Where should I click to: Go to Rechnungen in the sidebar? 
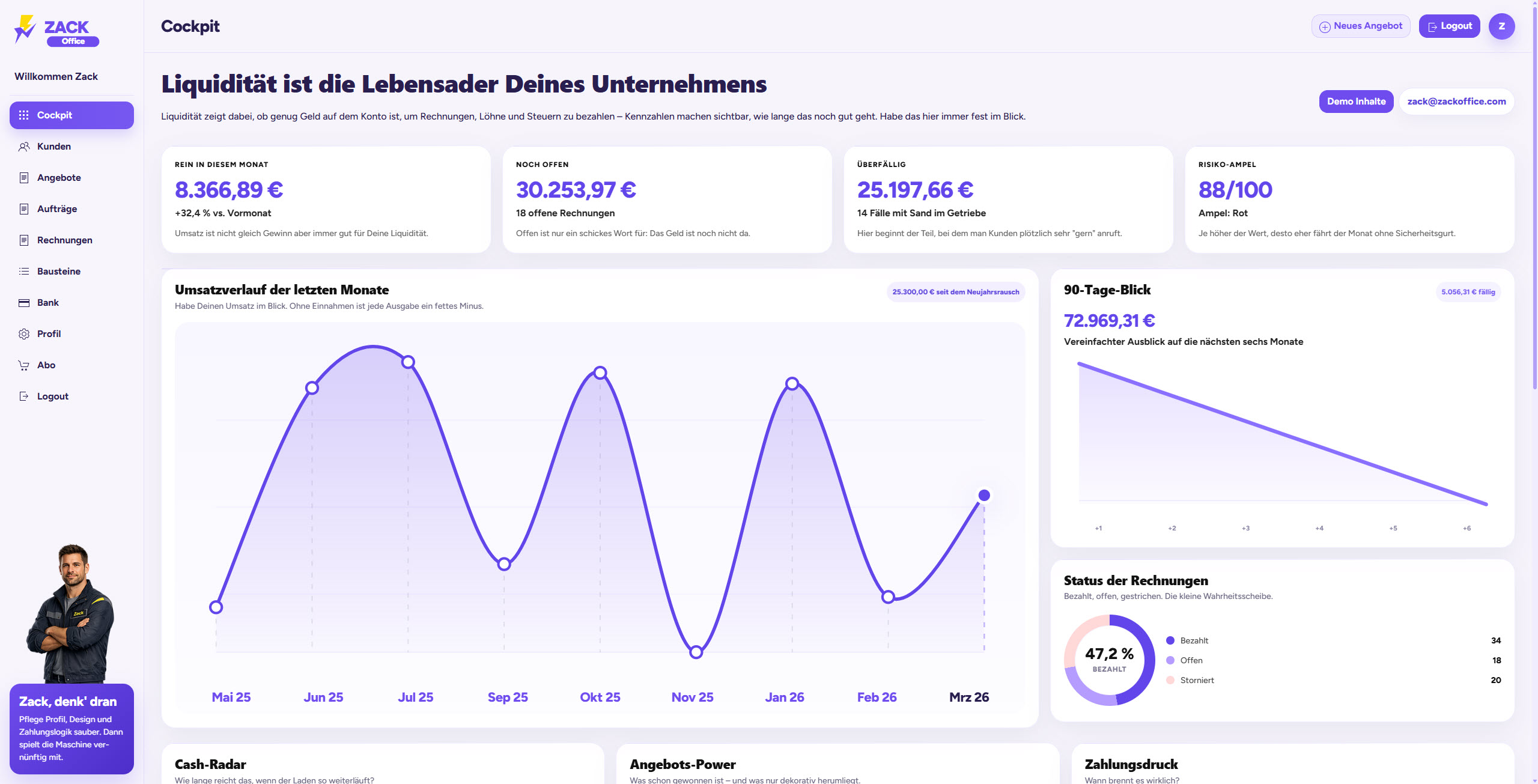64,240
